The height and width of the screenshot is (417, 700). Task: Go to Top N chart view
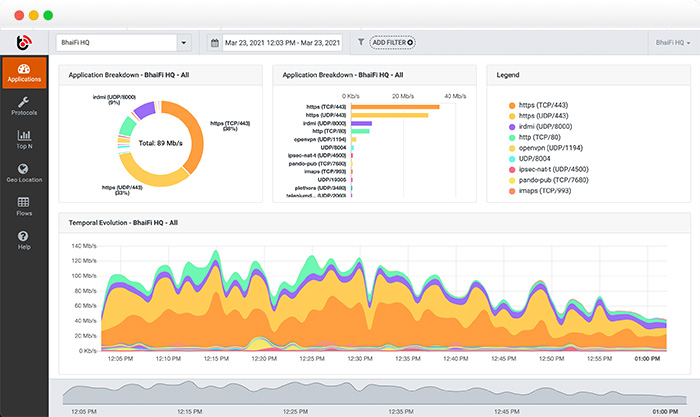pyautogui.click(x=22, y=140)
